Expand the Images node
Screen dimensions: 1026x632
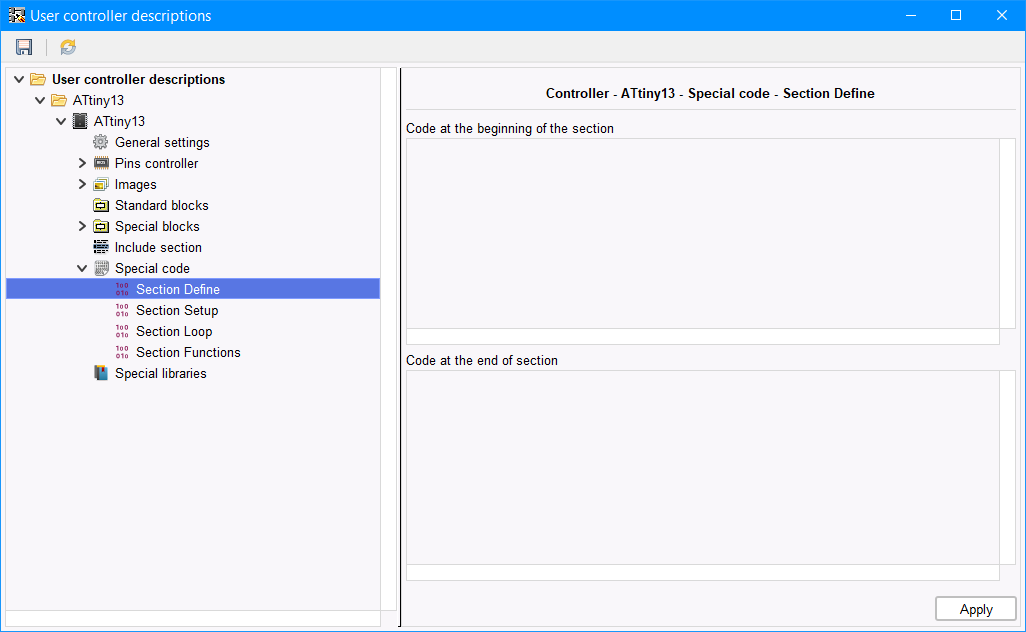(x=82, y=184)
